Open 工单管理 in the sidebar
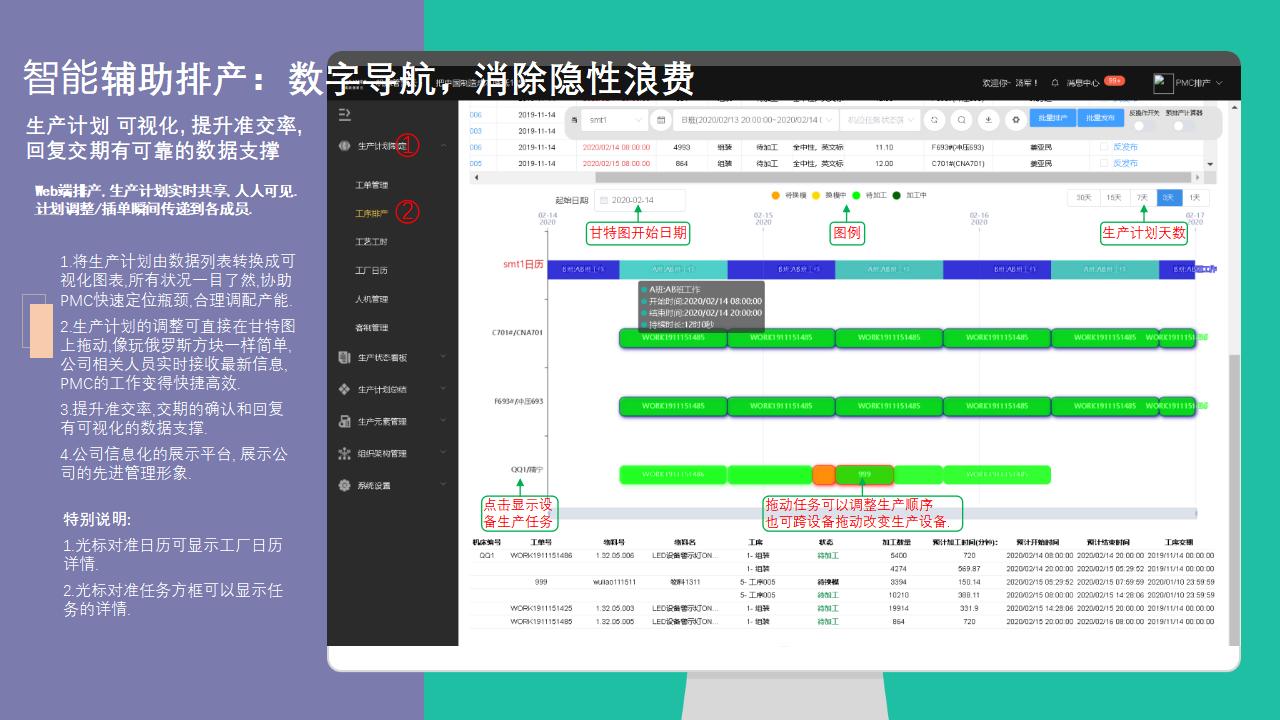This screenshot has width=1280, height=720. point(371,185)
